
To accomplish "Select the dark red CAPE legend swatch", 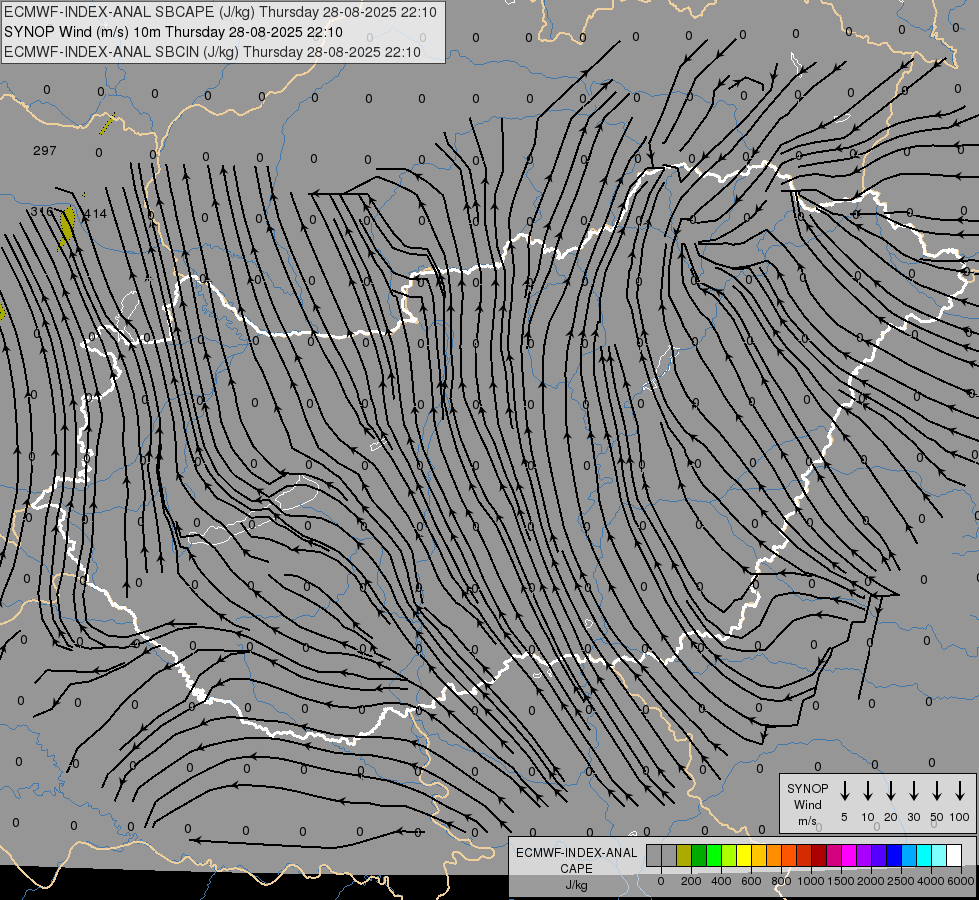I will coord(819,855).
